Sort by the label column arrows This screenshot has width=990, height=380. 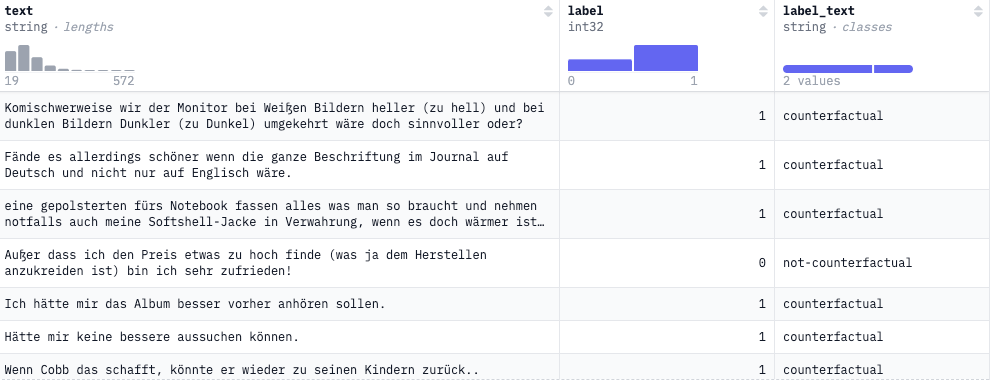(764, 11)
